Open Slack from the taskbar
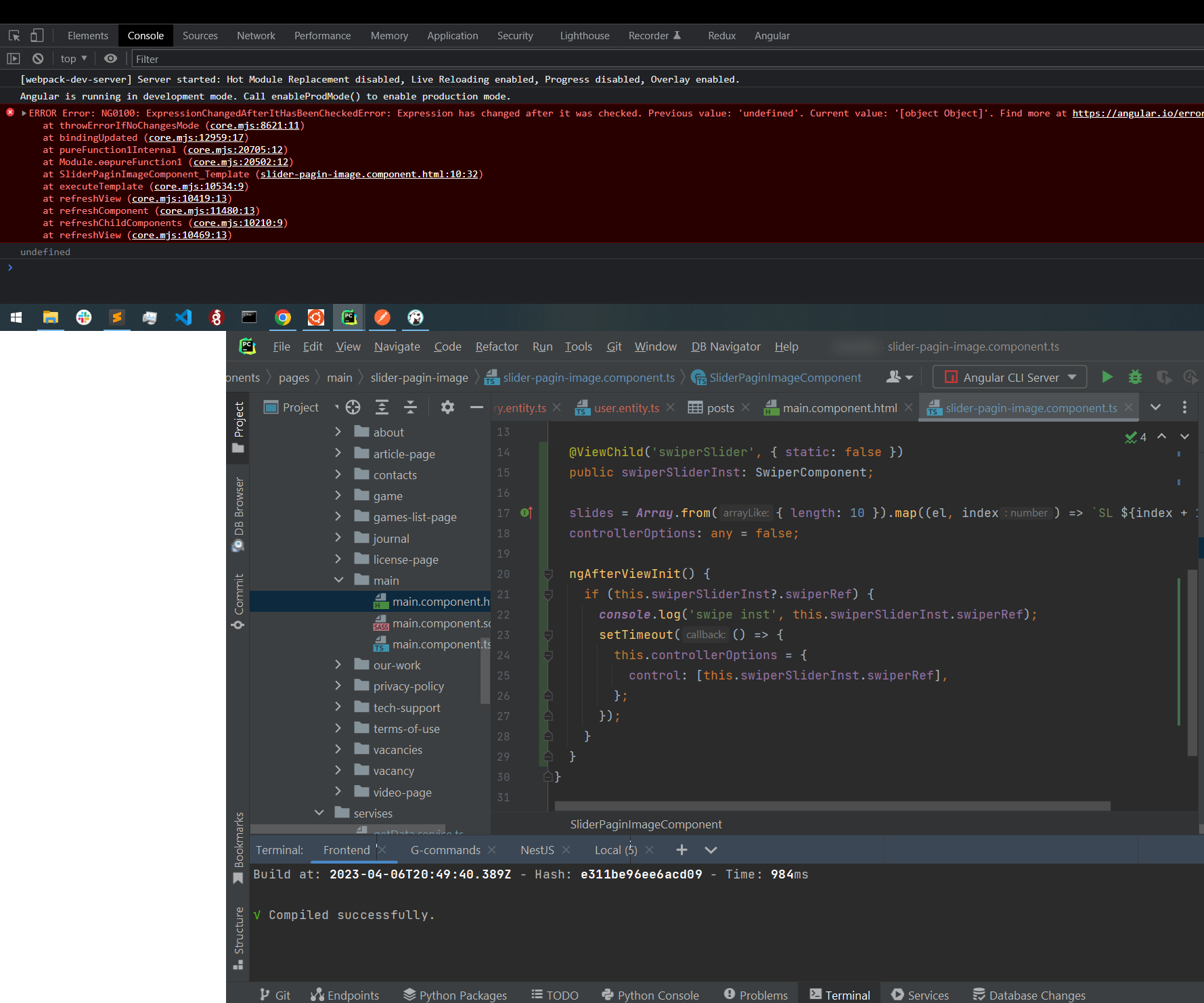The width and height of the screenshot is (1204, 1003). [84, 317]
